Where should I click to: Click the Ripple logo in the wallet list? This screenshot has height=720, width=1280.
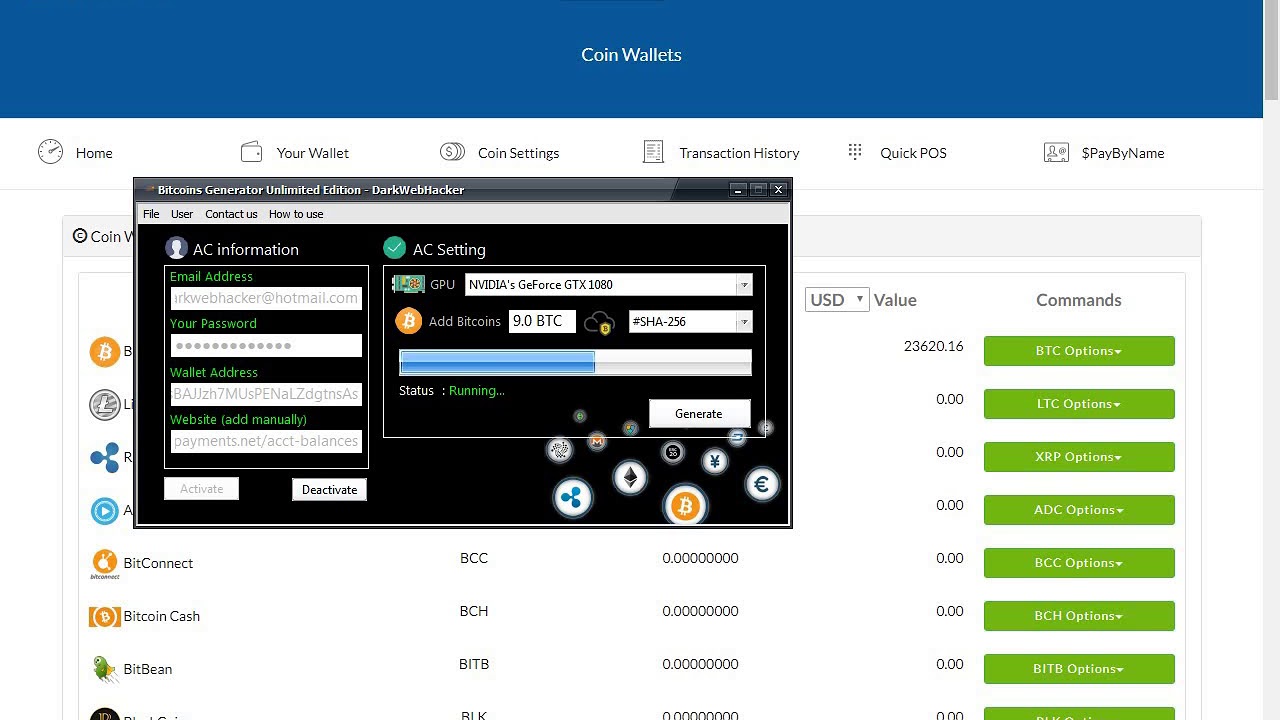point(104,457)
